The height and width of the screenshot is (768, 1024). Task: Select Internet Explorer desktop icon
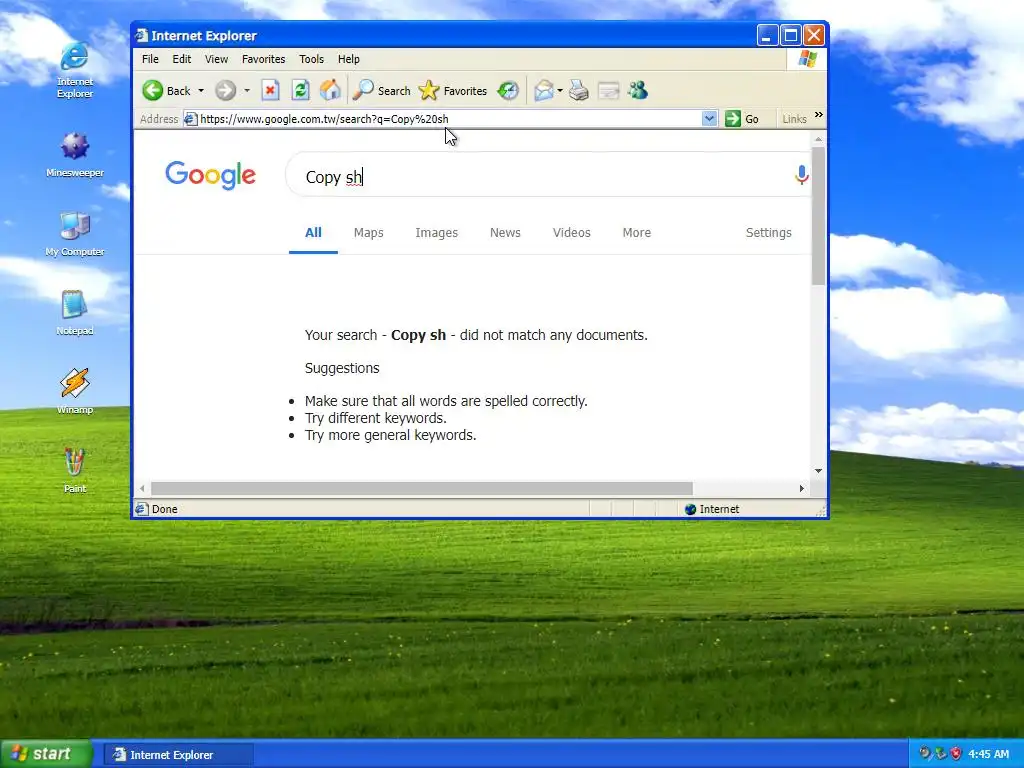click(74, 69)
